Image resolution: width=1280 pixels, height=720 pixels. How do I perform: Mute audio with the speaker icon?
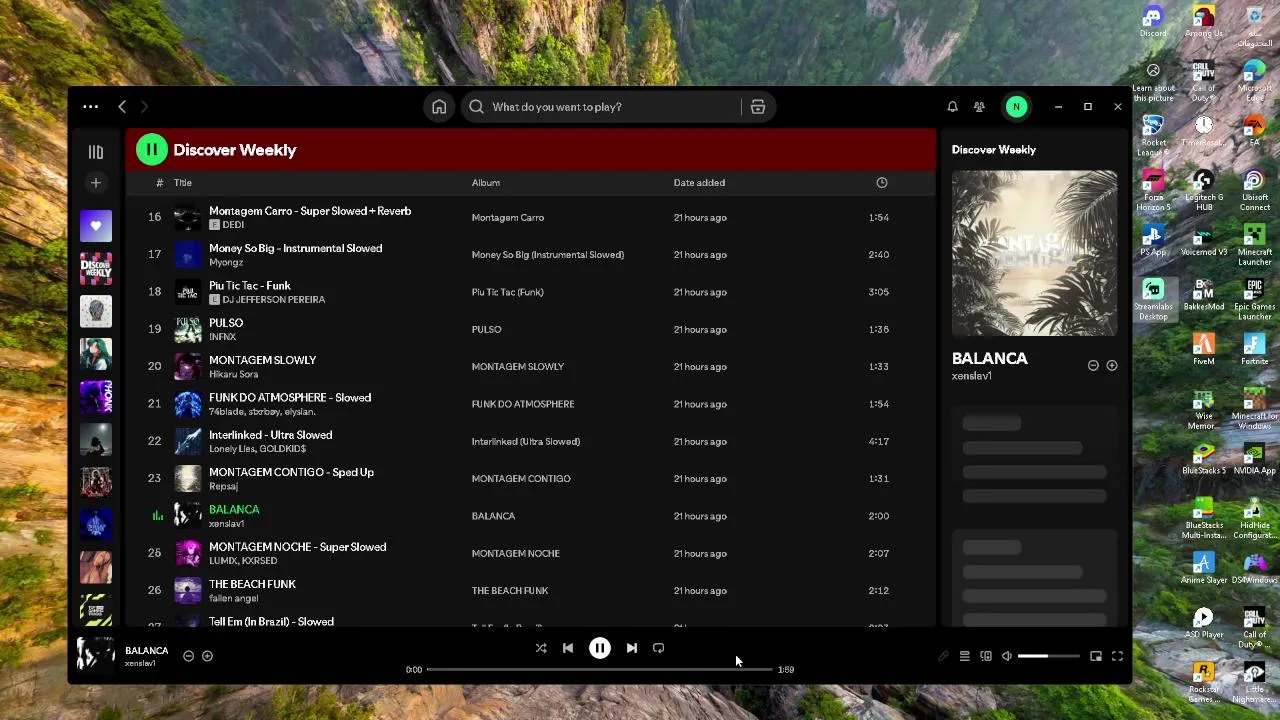coord(1007,657)
